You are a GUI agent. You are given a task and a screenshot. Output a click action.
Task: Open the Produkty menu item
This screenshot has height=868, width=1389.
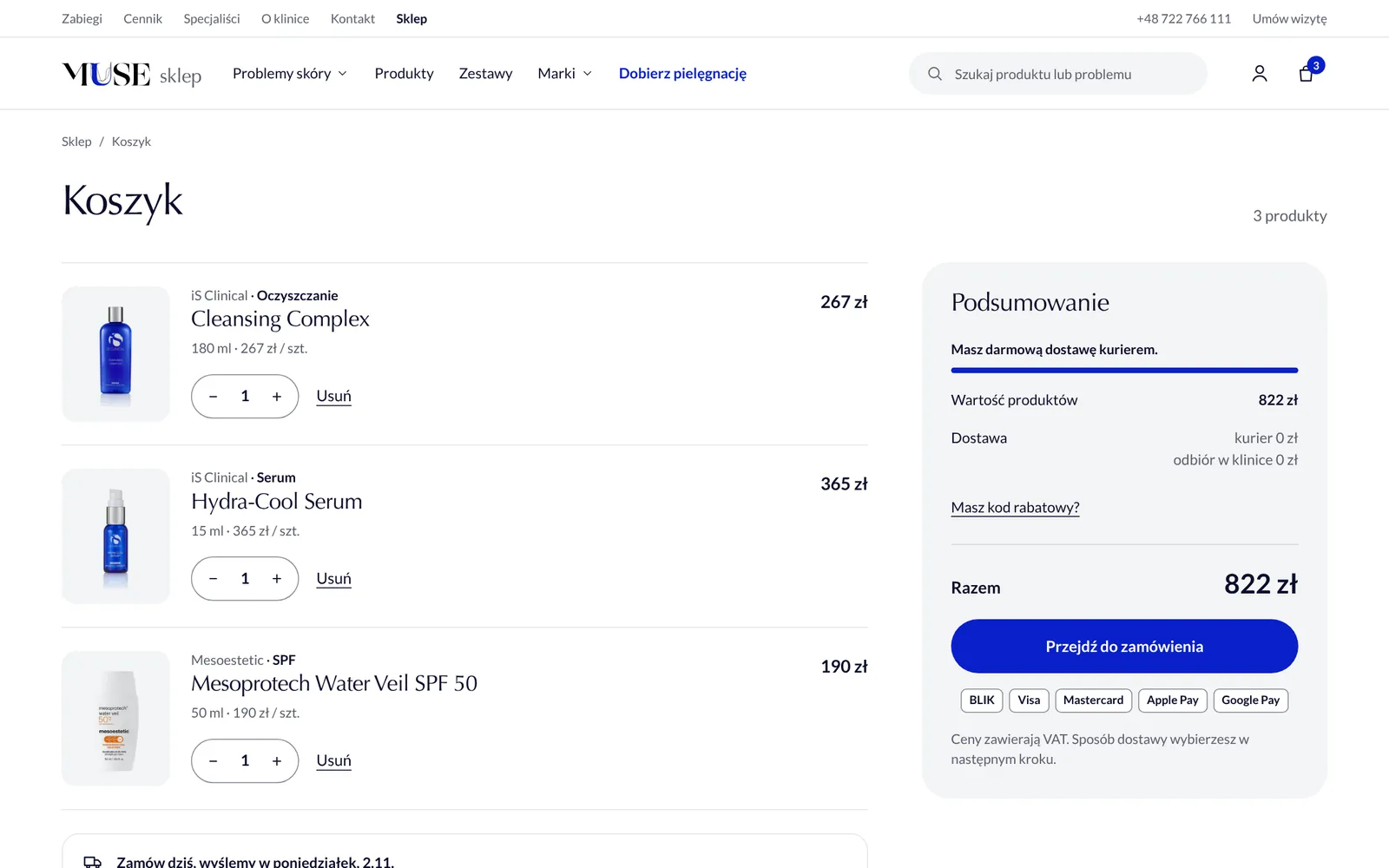pos(404,74)
